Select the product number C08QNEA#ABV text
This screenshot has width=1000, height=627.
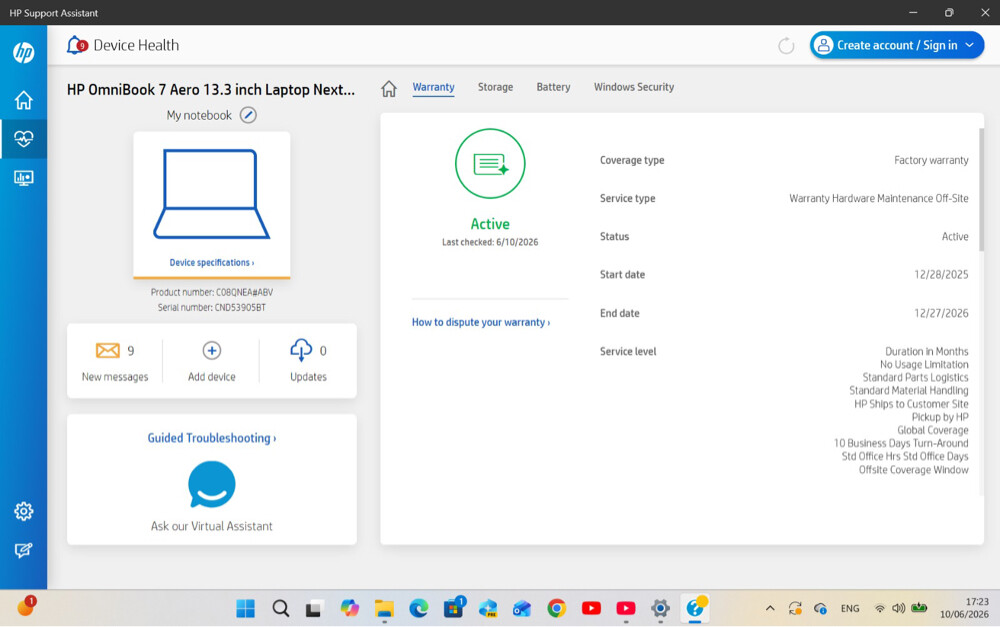[244, 292]
